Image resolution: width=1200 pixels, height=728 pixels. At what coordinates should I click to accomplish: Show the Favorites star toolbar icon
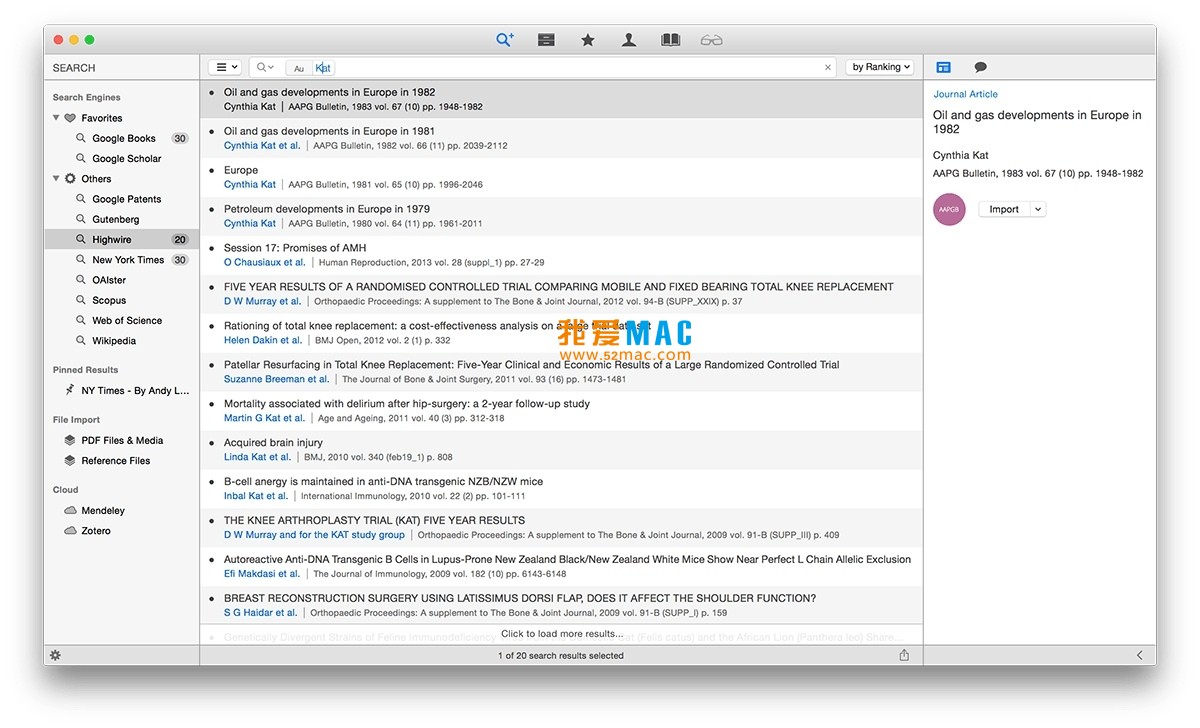588,40
